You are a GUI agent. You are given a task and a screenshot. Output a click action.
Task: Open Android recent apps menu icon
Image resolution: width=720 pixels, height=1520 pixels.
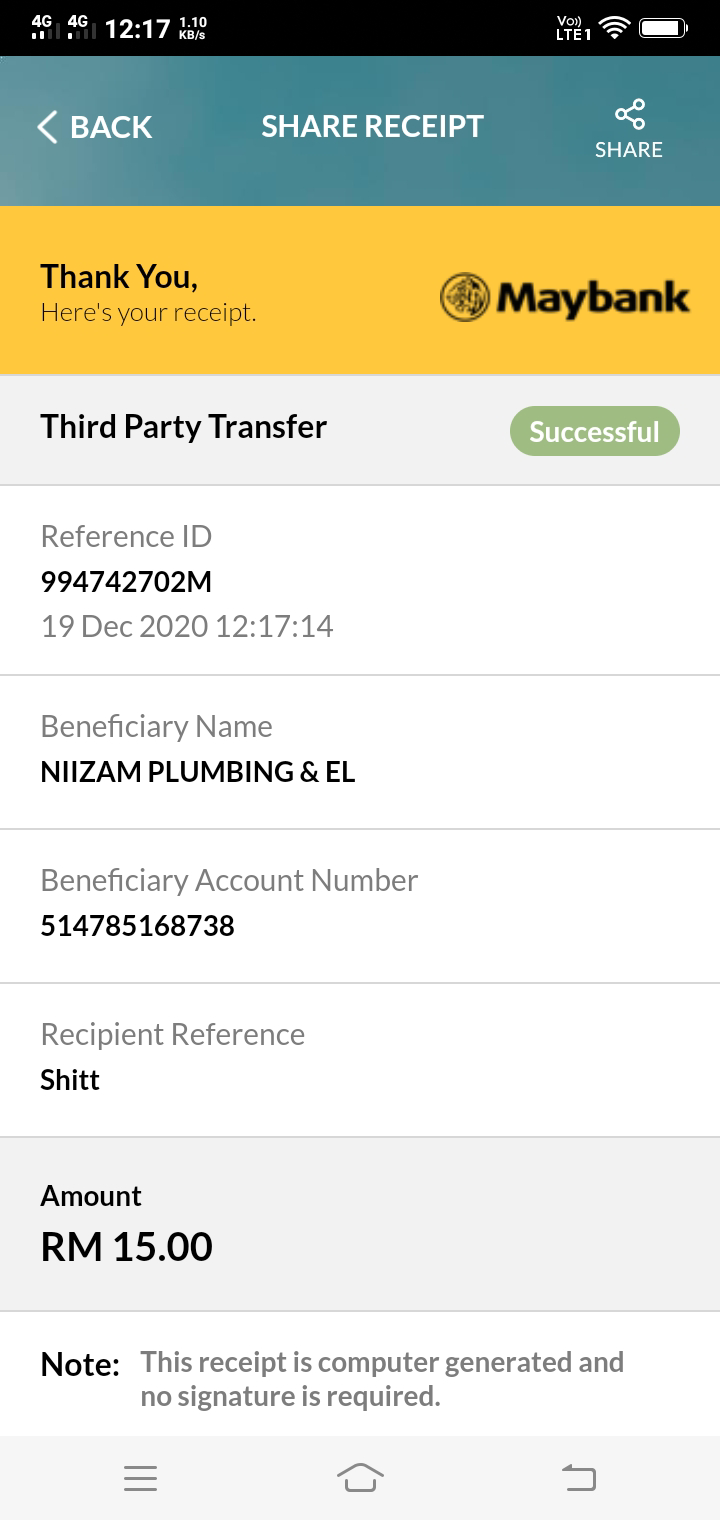(140, 1478)
